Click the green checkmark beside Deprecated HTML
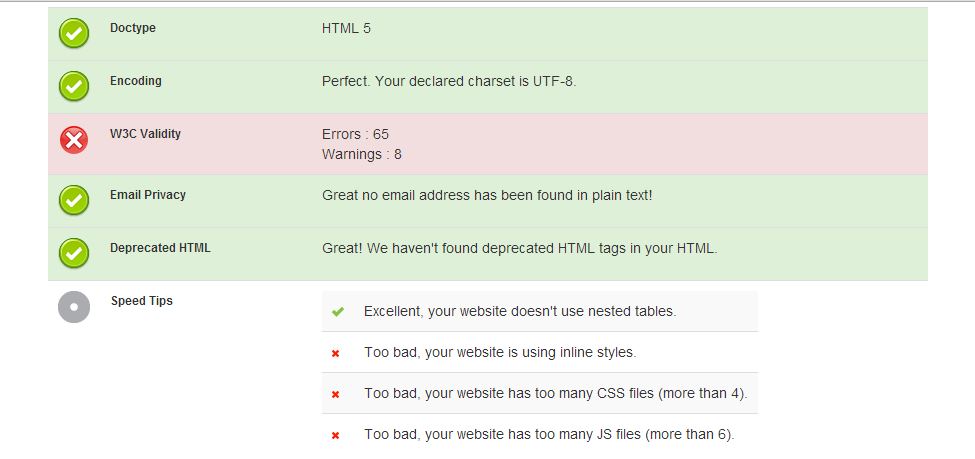Screen dimensions: 975x459 tap(74, 254)
